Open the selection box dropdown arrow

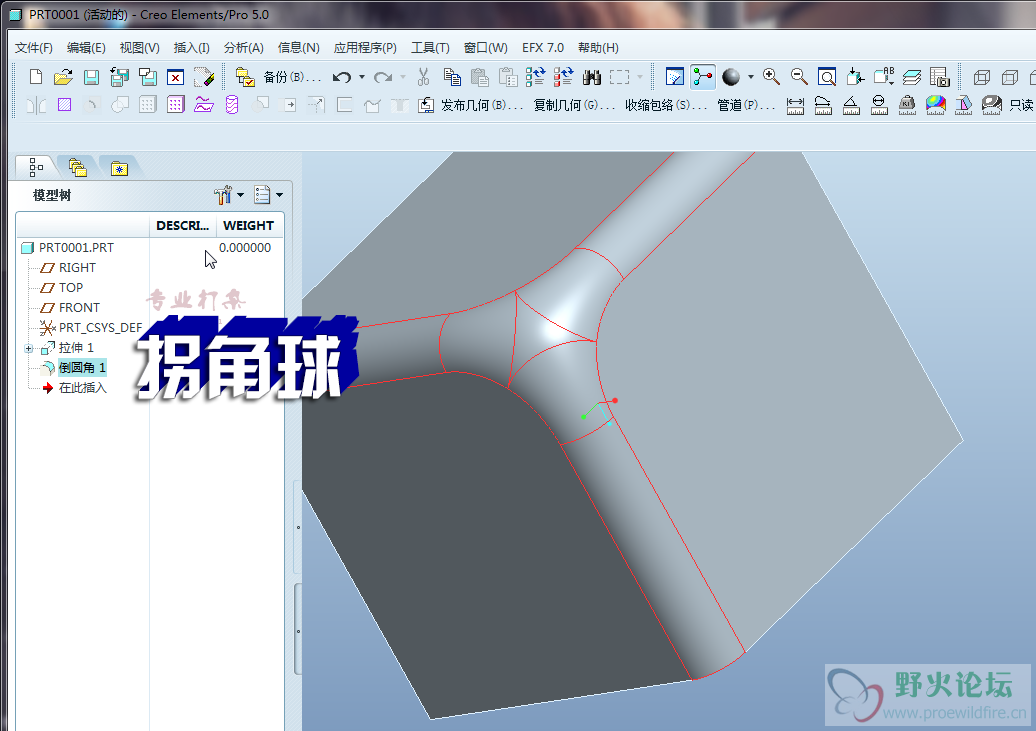tap(640, 77)
